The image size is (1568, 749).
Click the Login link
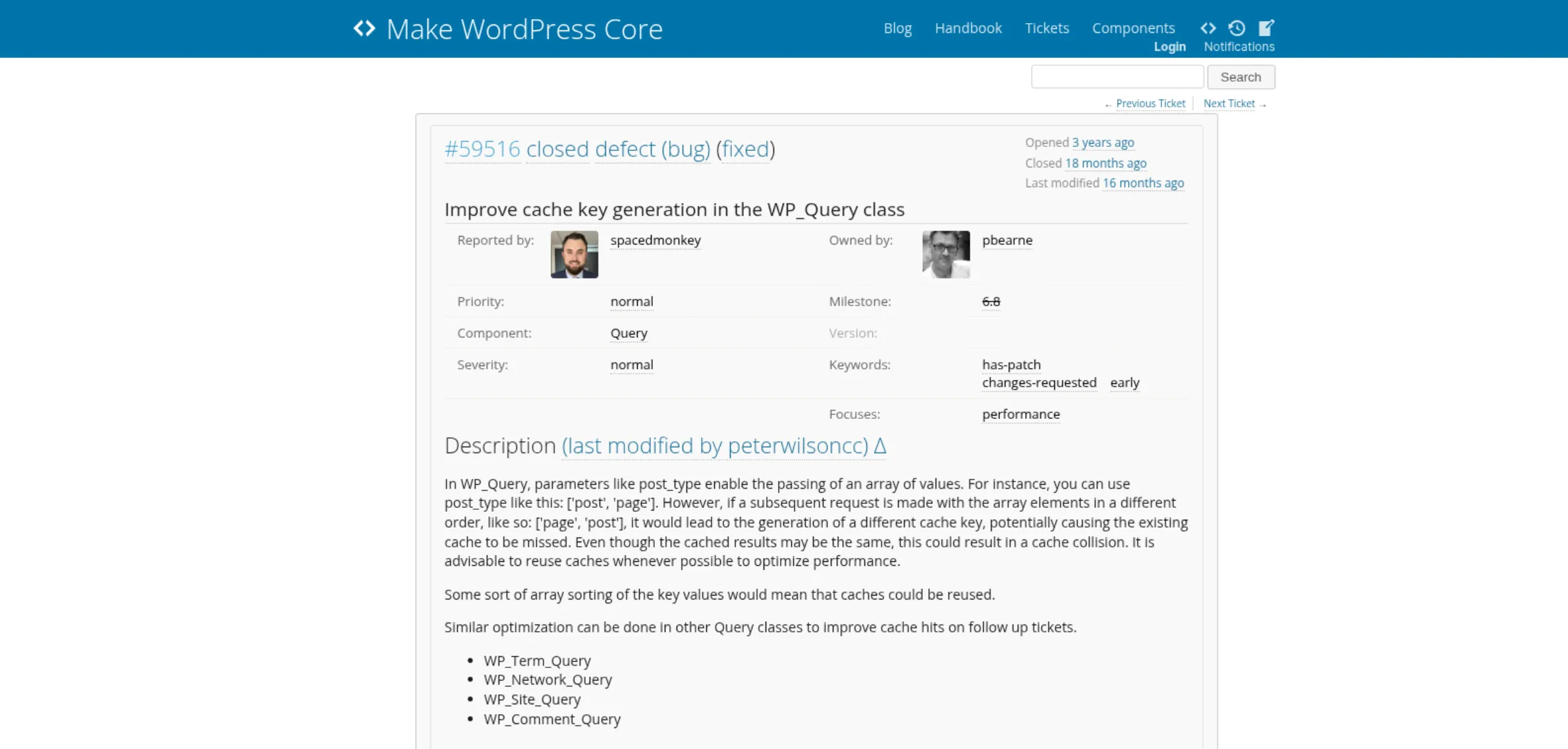(x=1169, y=47)
